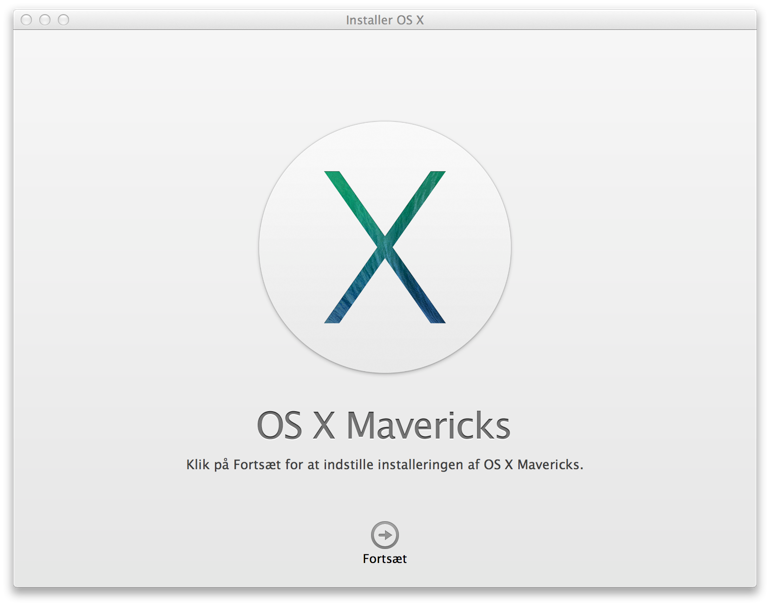Screen dimensions: 770x606
Task: Click the 'Installer OS X' window title
Action: point(385,20)
